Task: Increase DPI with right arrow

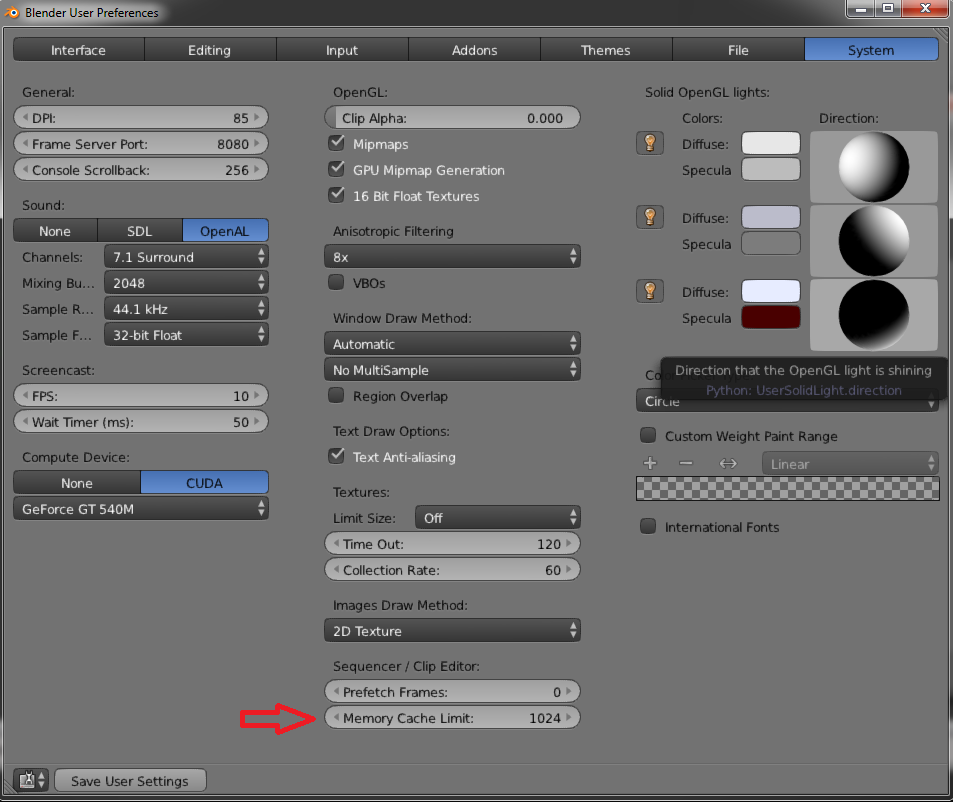Action: click(x=256, y=117)
